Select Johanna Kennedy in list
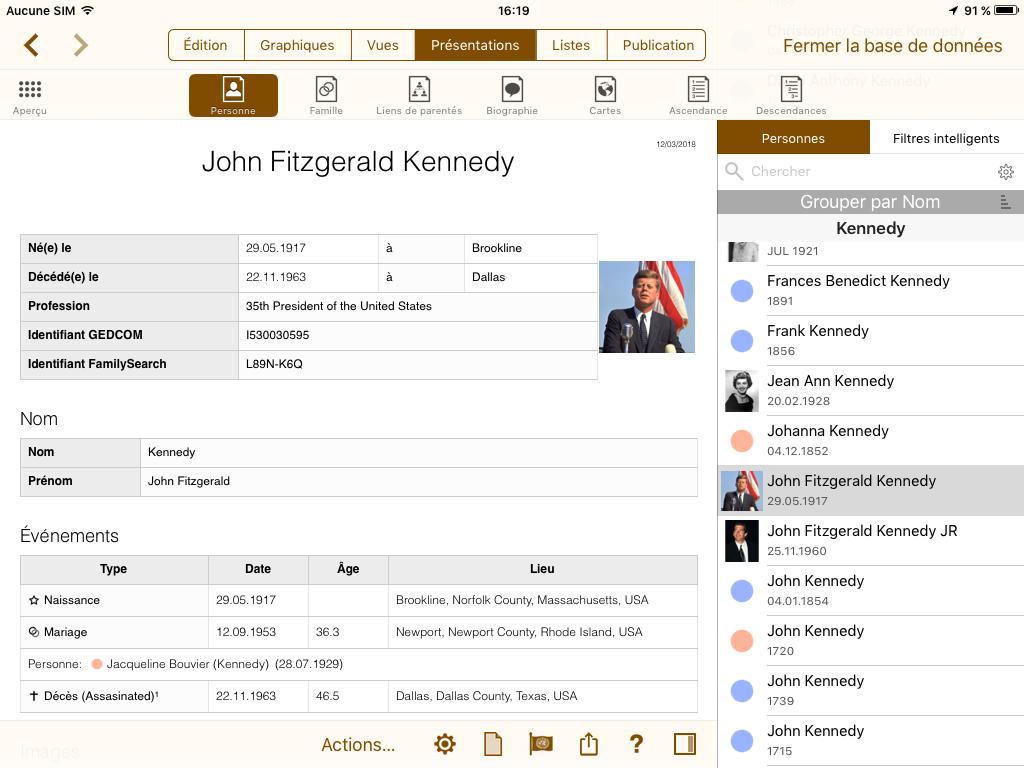The image size is (1024, 768). (871, 441)
